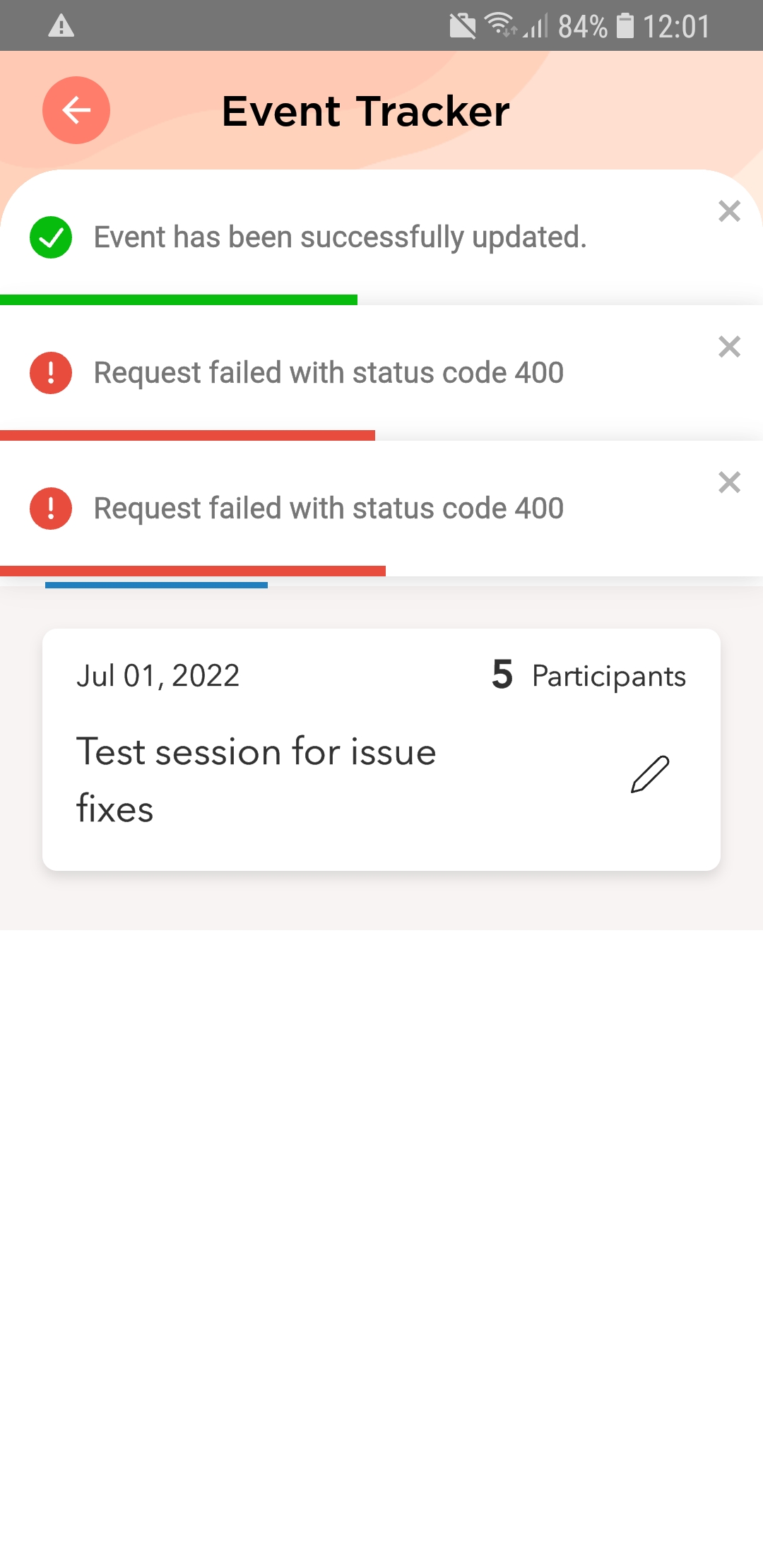Tap the blue tab indicator bar
The image size is (763, 1568).
pyautogui.click(x=156, y=585)
